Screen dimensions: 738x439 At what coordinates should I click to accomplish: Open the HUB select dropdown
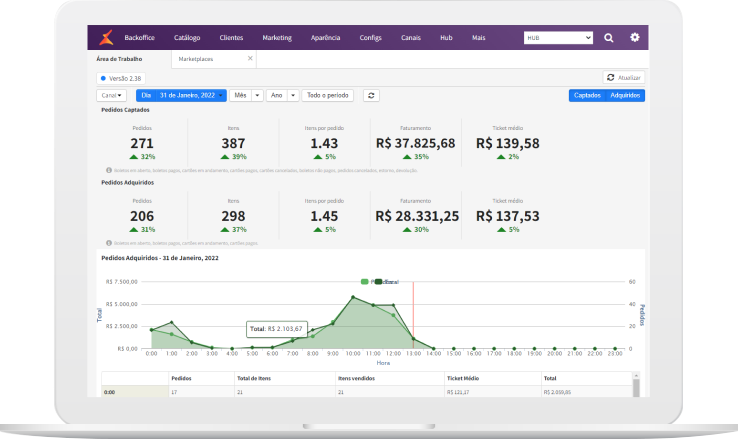558,38
